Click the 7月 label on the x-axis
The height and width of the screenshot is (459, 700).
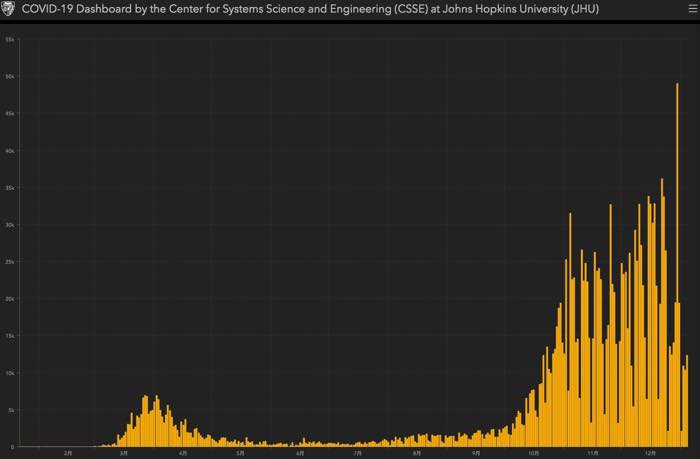(x=358, y=453)
